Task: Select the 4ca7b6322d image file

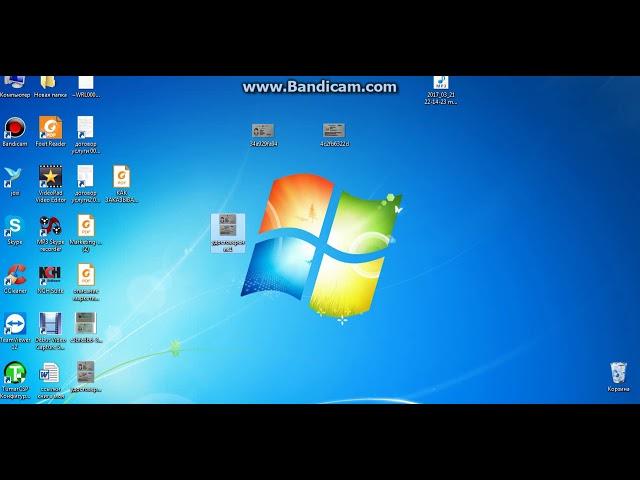Action: [x=334, y=135]
